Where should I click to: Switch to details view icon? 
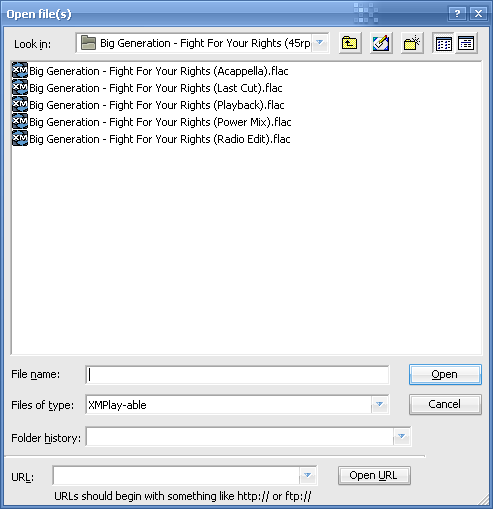pyautogui.click(x=466, y=43)
